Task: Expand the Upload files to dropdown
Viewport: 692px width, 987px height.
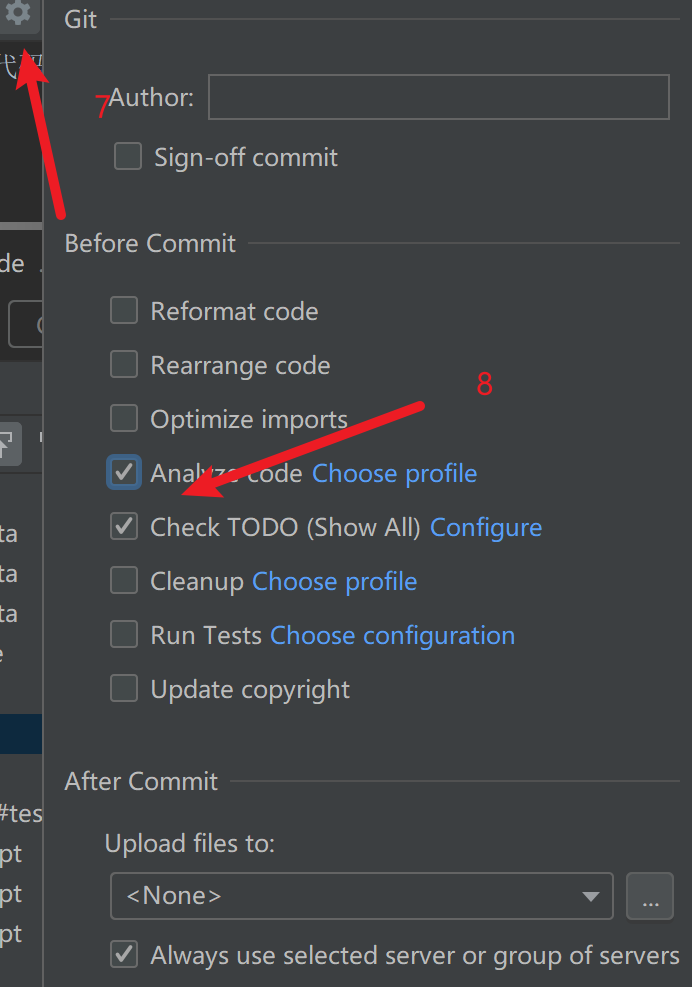Action: coord(361,896)
